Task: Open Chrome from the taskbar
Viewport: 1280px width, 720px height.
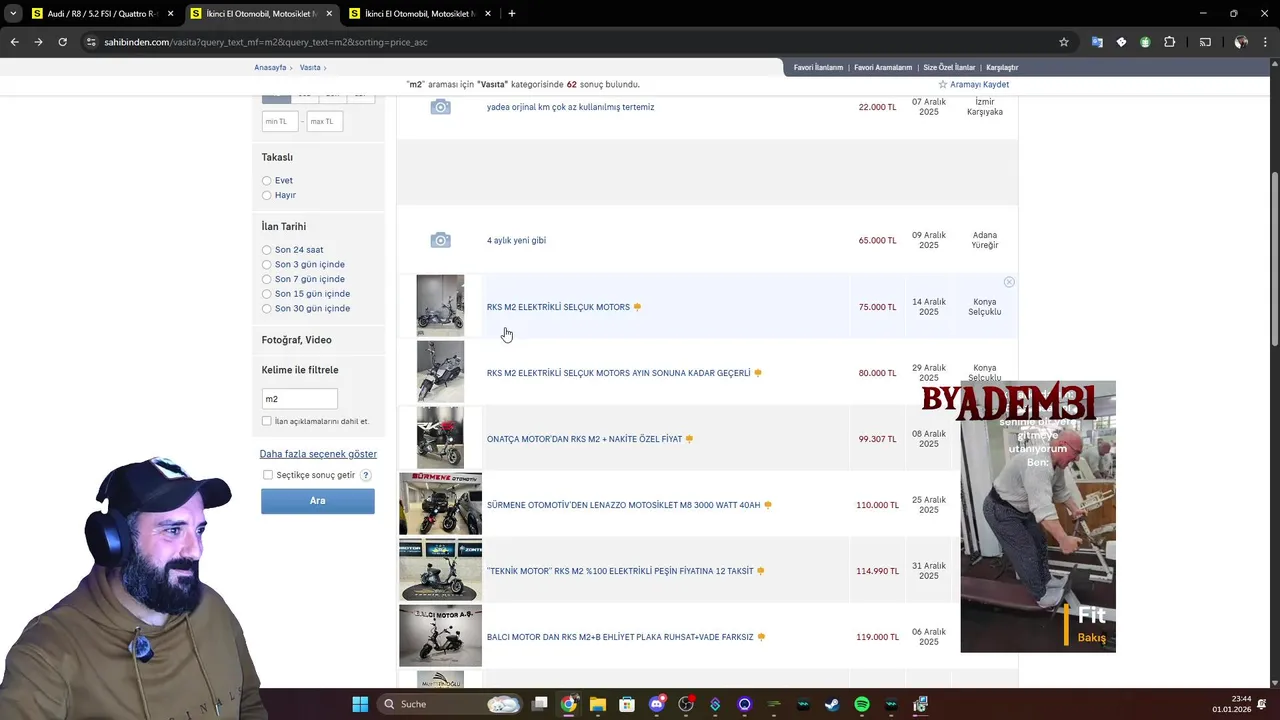Action: (568, 704)
